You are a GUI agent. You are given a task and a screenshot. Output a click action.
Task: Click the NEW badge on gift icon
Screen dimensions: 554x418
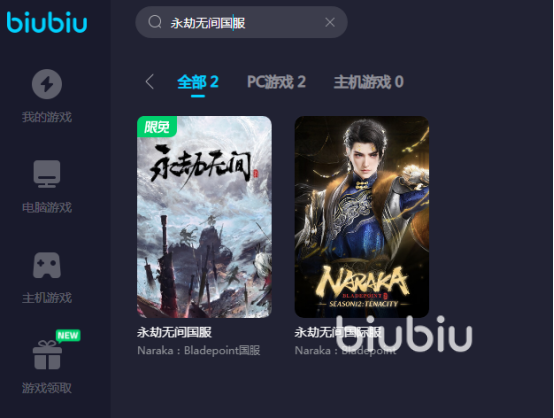[68, 335]
